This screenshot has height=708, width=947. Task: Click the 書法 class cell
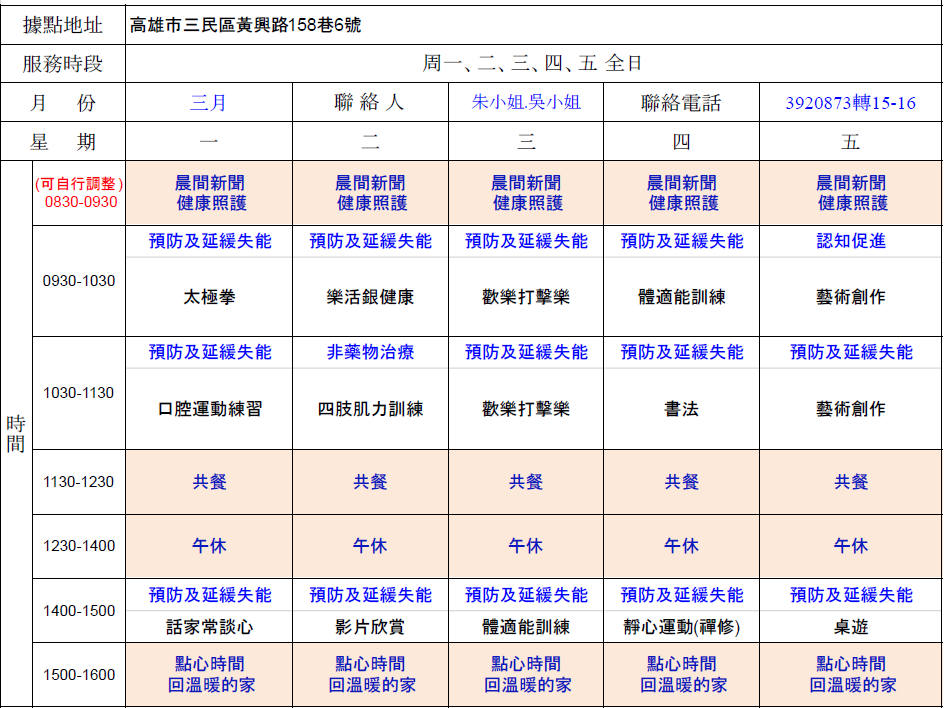pyautogui.click(x=681, y=409)
